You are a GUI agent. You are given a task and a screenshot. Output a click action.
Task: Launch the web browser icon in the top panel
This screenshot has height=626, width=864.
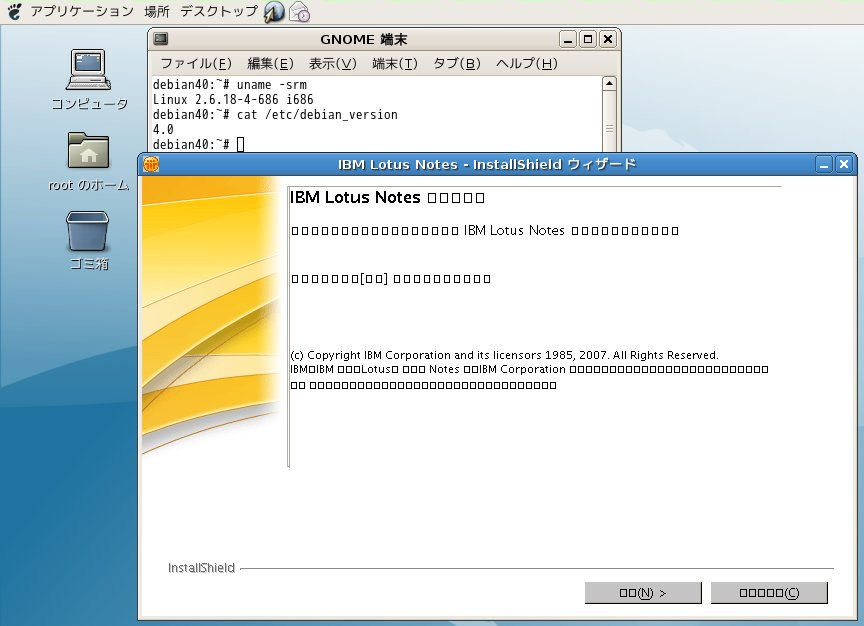[274, 12]
